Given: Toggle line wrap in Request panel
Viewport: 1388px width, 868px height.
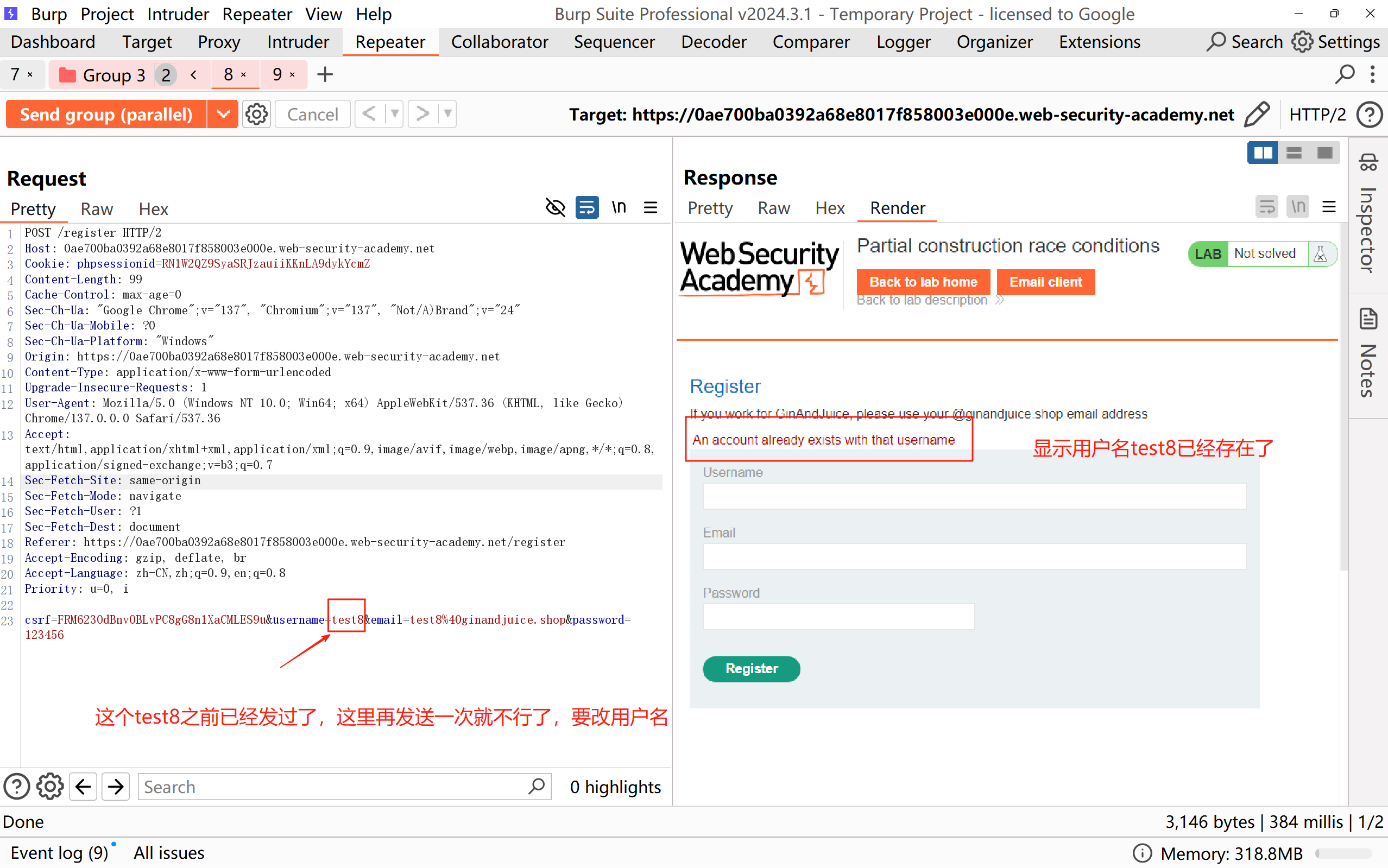Looking at the screenshot, I should coord(586,207).
